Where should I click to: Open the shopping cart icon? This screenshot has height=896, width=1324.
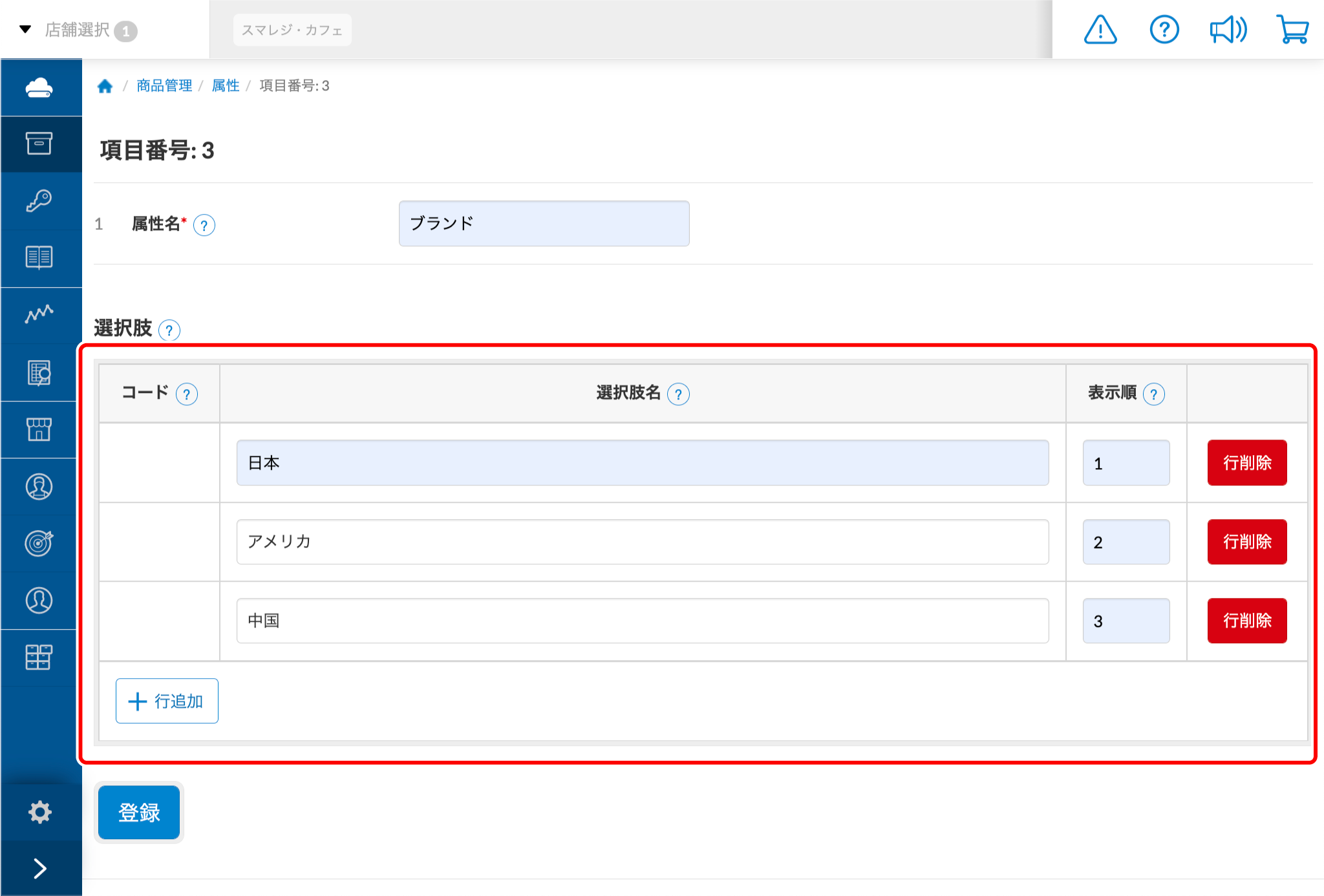click(1292, 30)
